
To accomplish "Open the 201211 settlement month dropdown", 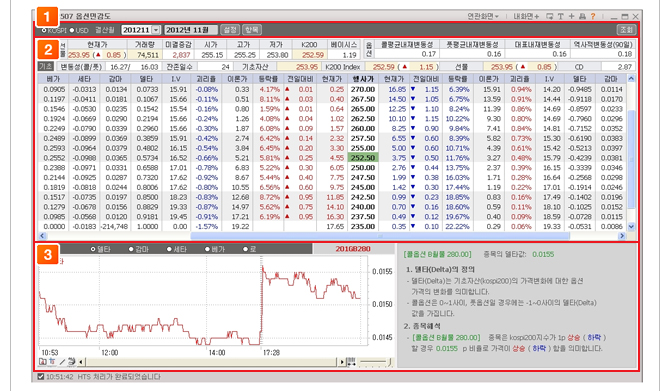I will 156,30.
